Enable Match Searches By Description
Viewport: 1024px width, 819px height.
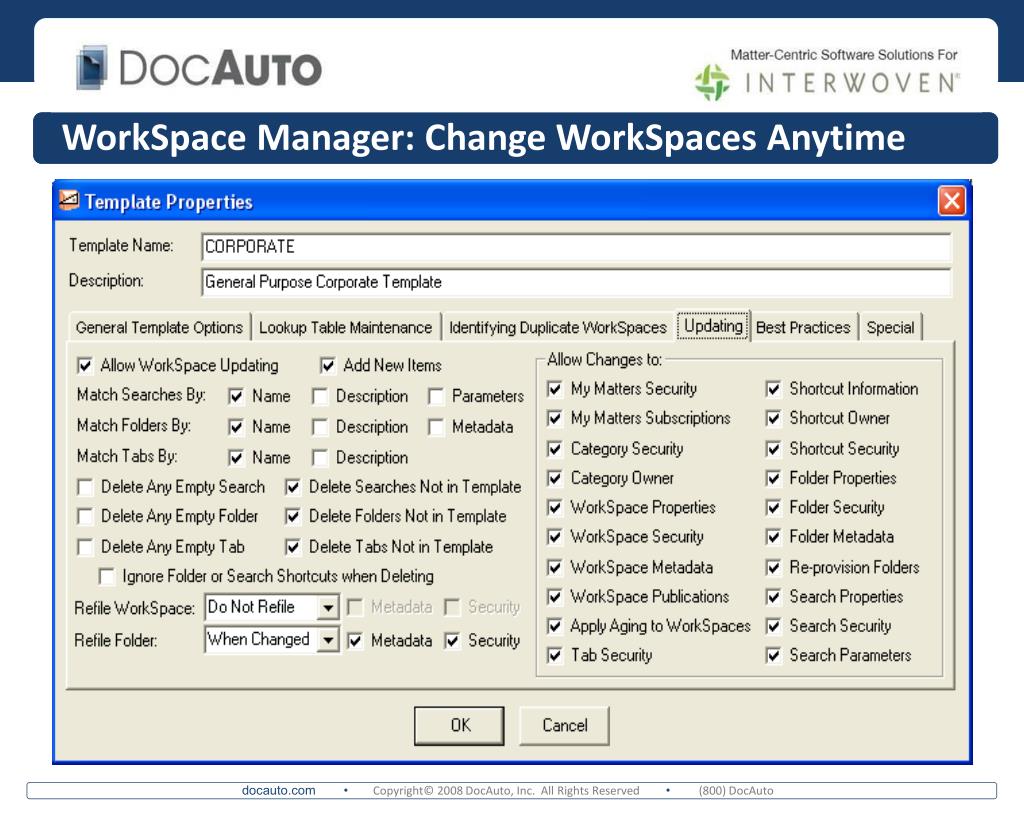coord(320,396)
